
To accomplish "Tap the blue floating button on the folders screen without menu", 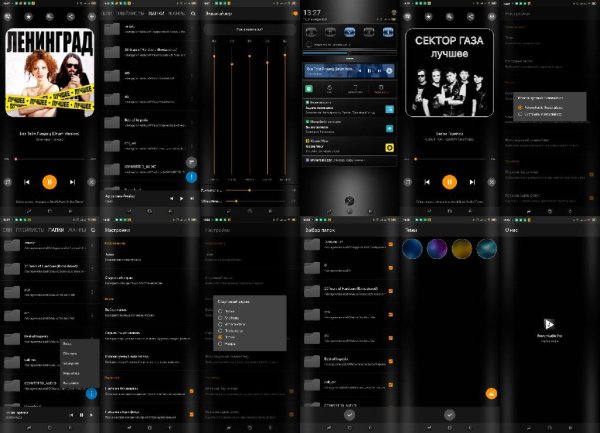I will (x=191, y=177).
